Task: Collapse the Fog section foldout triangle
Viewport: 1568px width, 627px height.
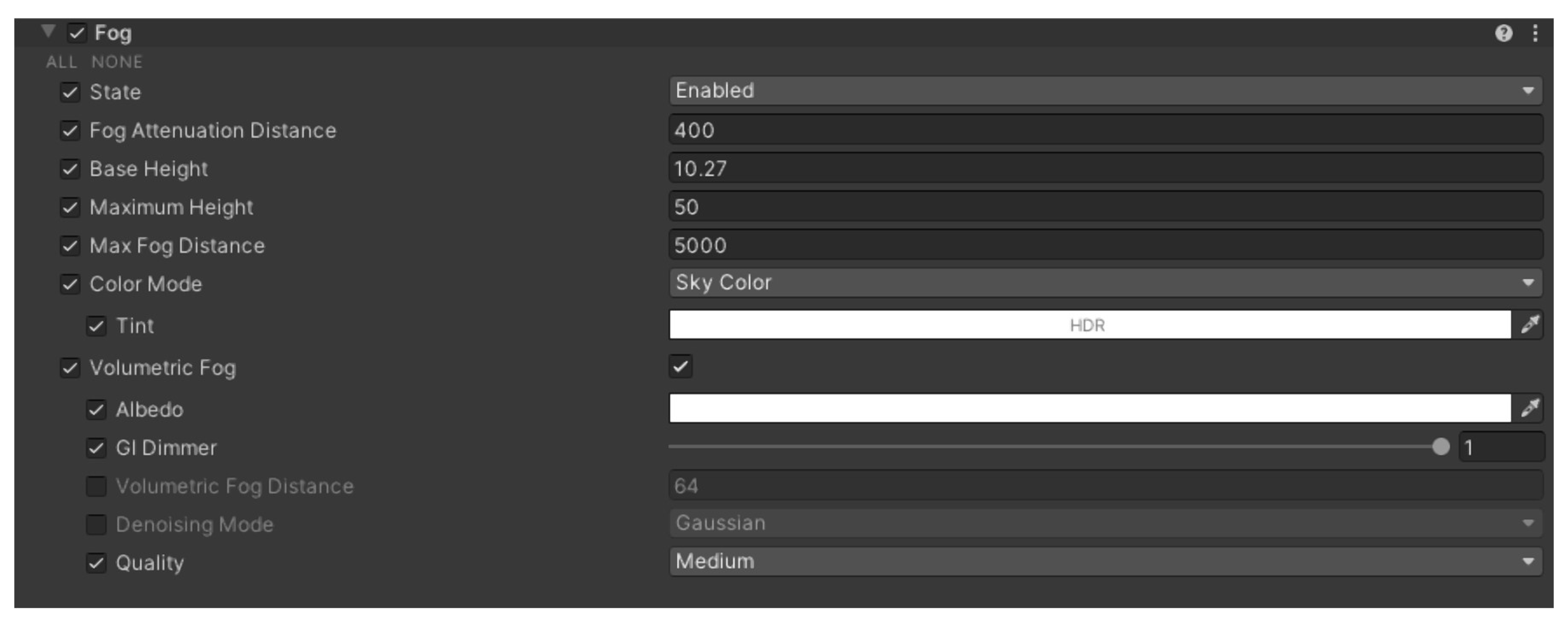Action: [x=49, y=32]
